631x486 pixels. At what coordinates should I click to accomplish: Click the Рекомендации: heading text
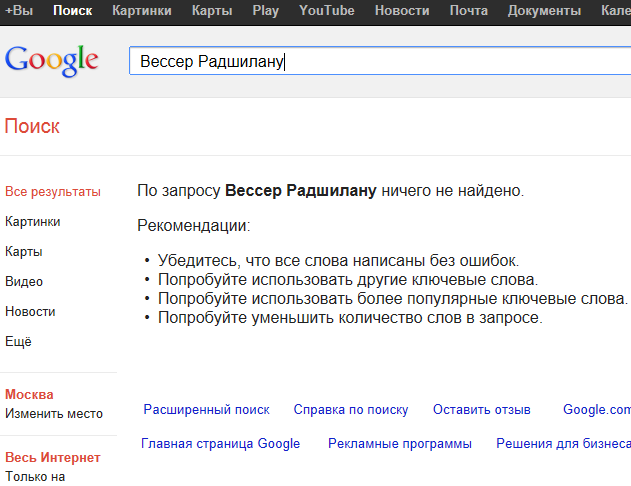[x=194, y=225]
